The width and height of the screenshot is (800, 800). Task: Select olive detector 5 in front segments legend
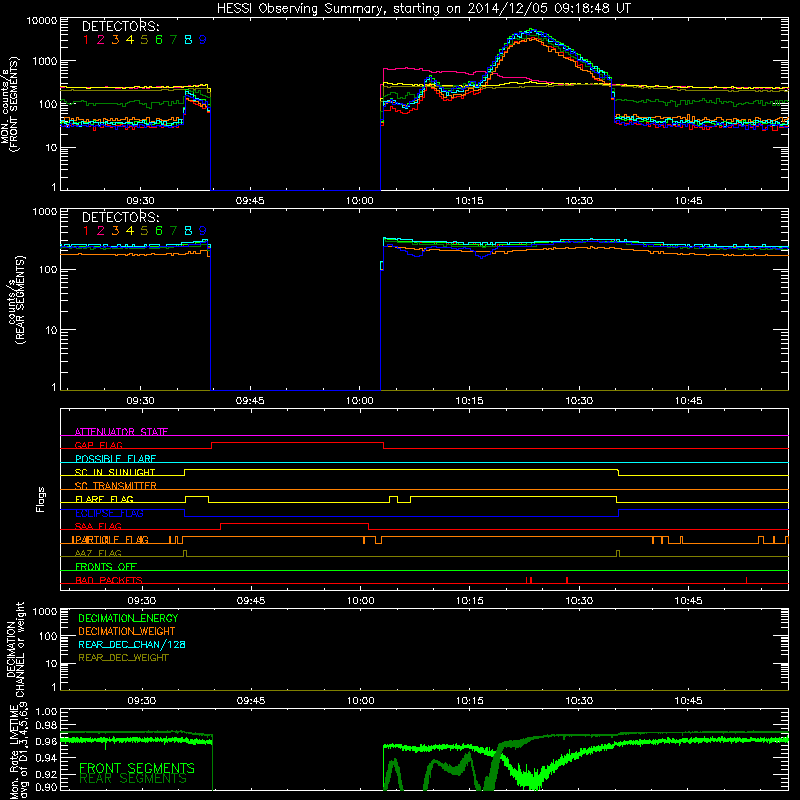[144, 40]
